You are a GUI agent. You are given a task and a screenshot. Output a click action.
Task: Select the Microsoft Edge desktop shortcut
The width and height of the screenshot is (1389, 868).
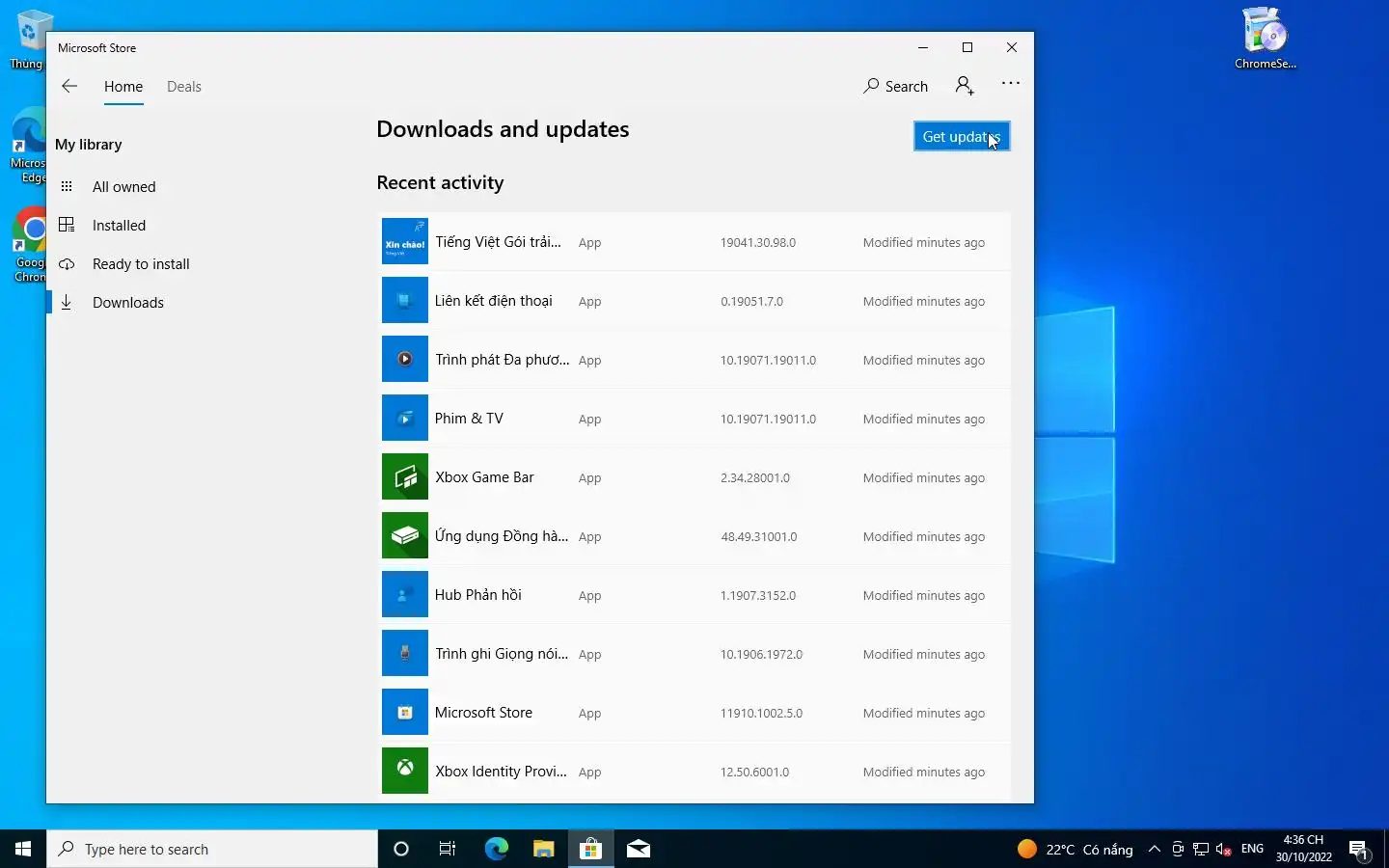(28, 145)
